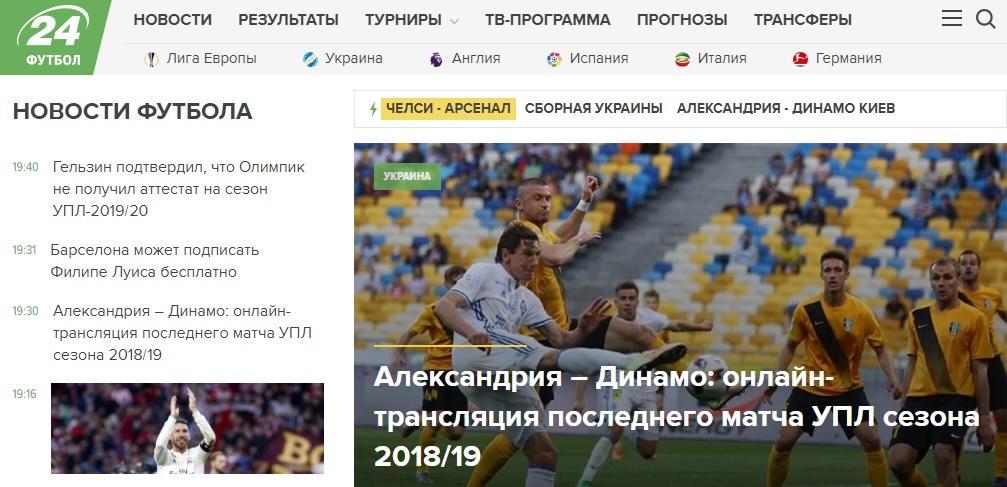This screenshot has width=1007, height=487.
Task: Go to ТВ-программа section
Action: point(548,20)
